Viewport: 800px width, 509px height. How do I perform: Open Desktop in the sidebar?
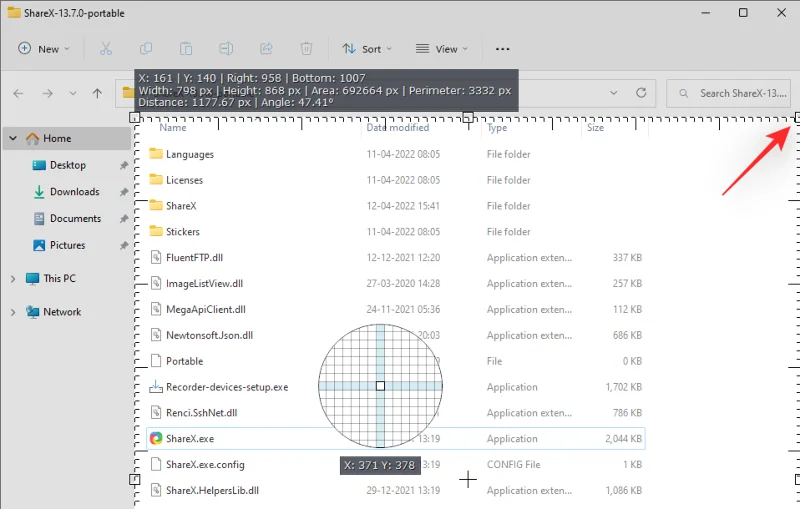[x=68, y=165]
